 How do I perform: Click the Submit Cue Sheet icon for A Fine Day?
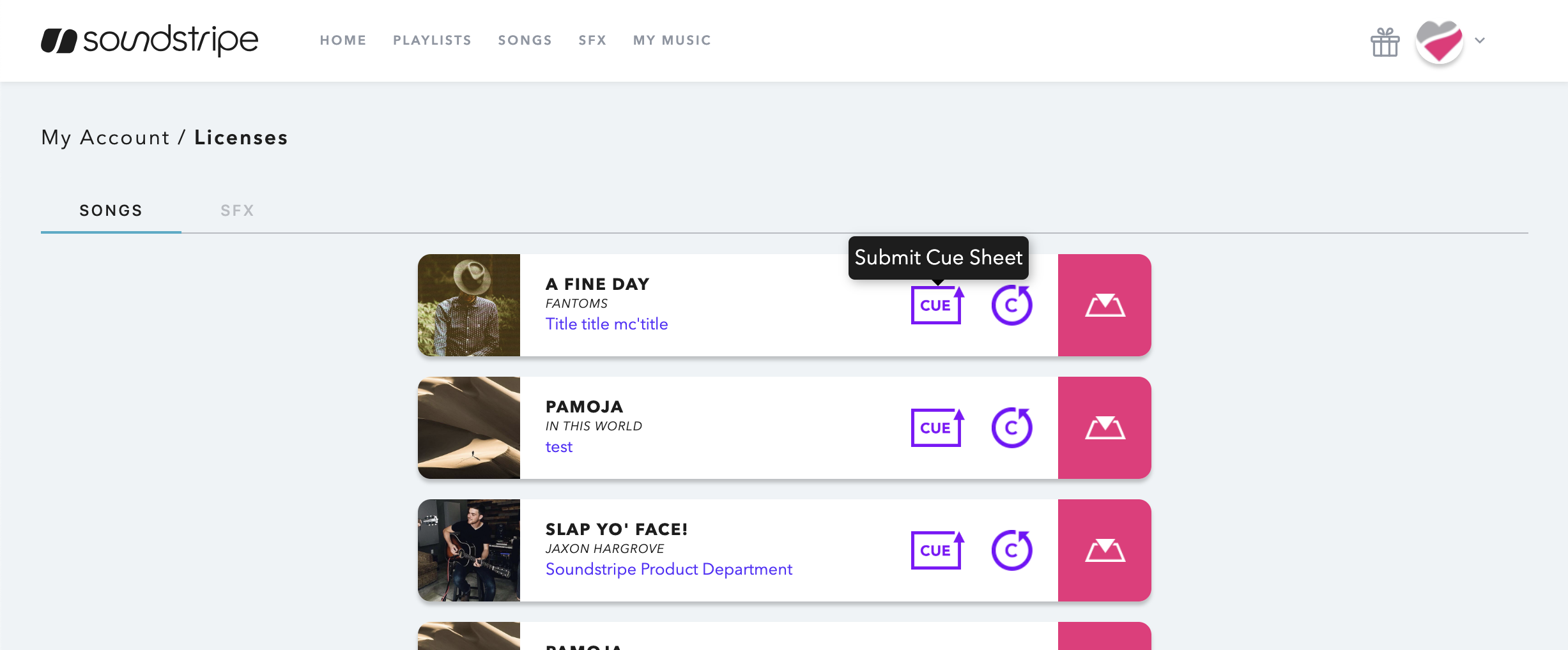[x=937, y=305]
